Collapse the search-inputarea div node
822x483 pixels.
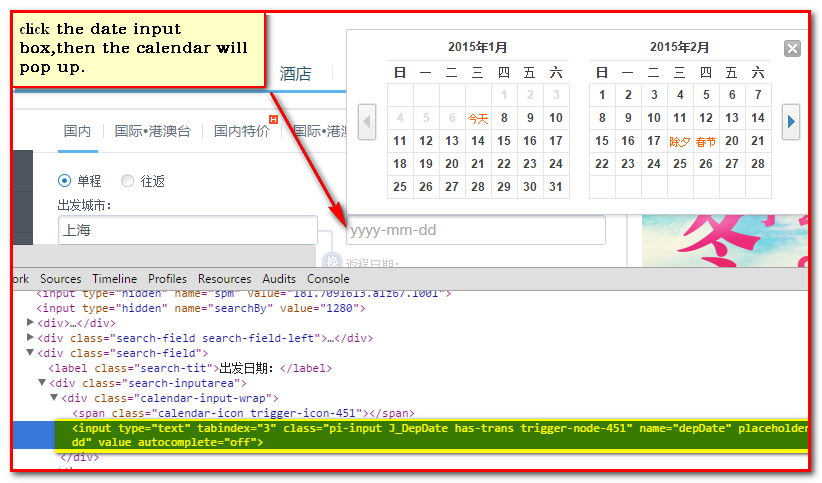click(42, 382)
